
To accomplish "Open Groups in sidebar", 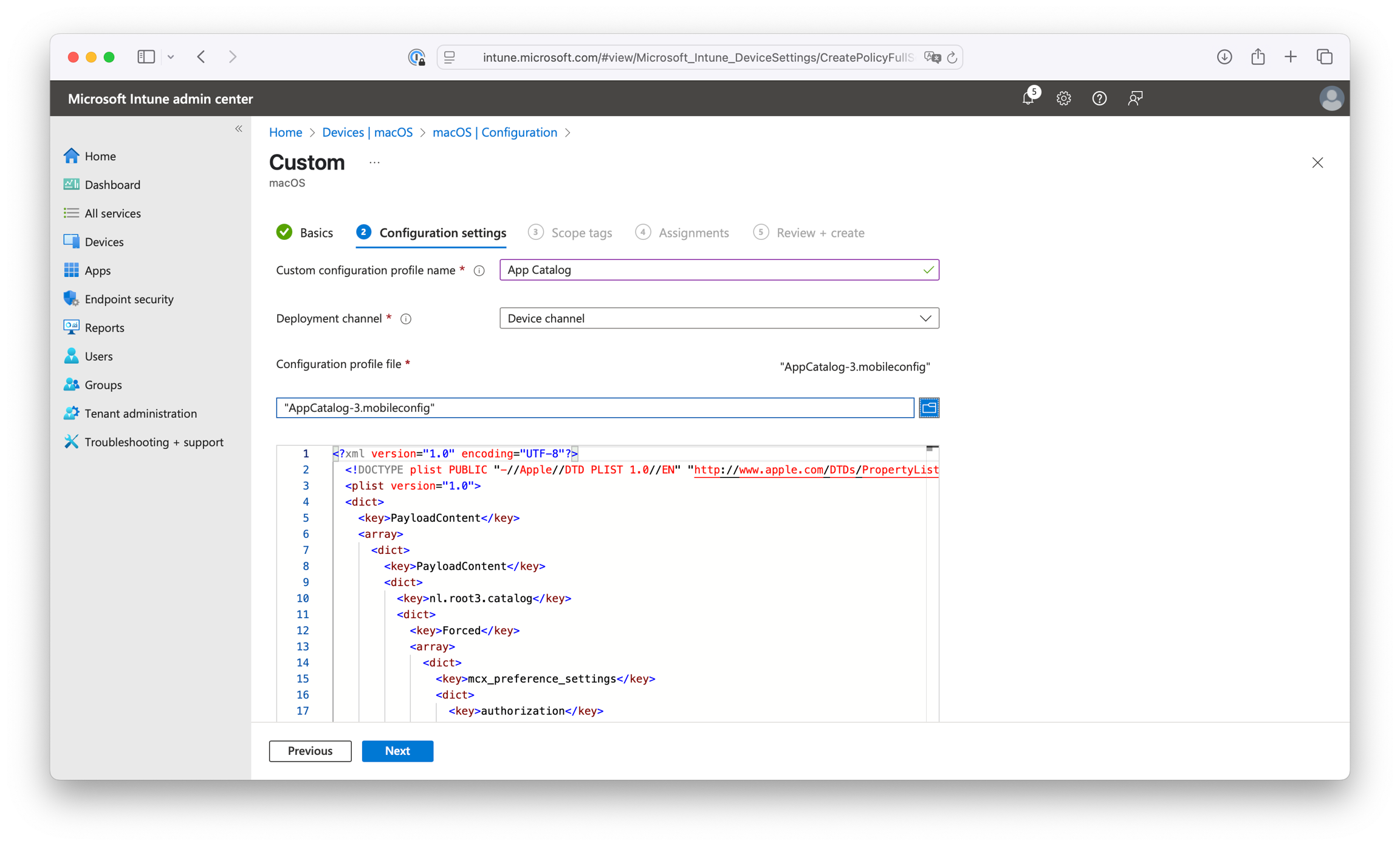I will click(x=103, y=384).
